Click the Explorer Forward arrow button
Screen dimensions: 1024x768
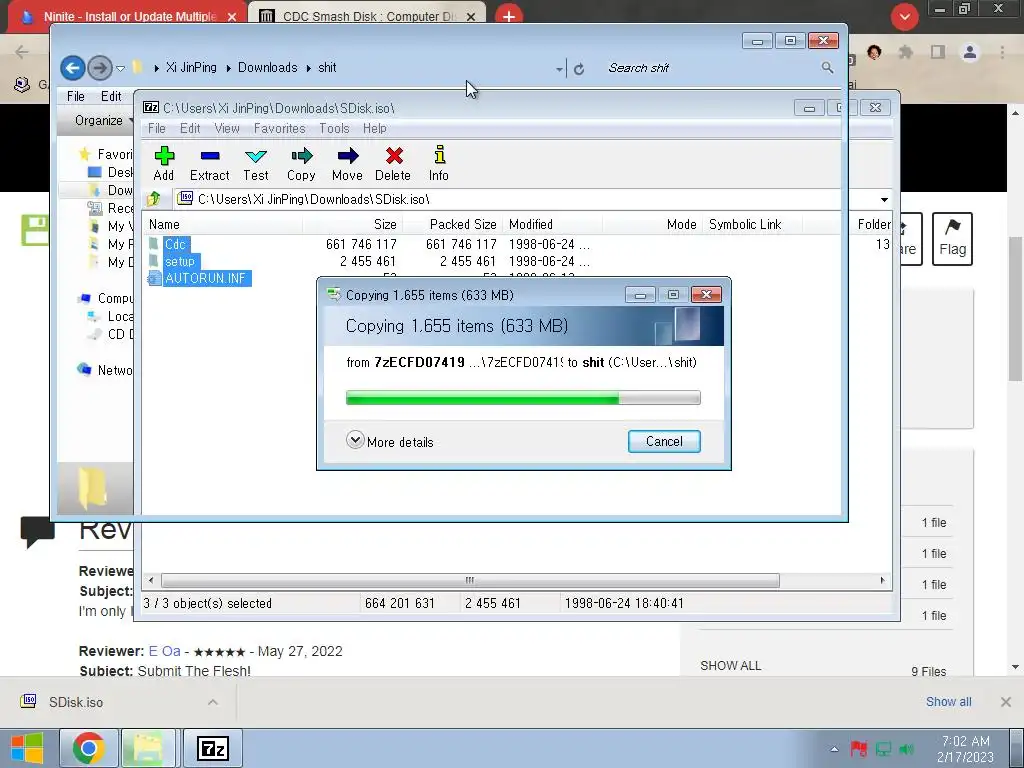[x=99, y=67]
